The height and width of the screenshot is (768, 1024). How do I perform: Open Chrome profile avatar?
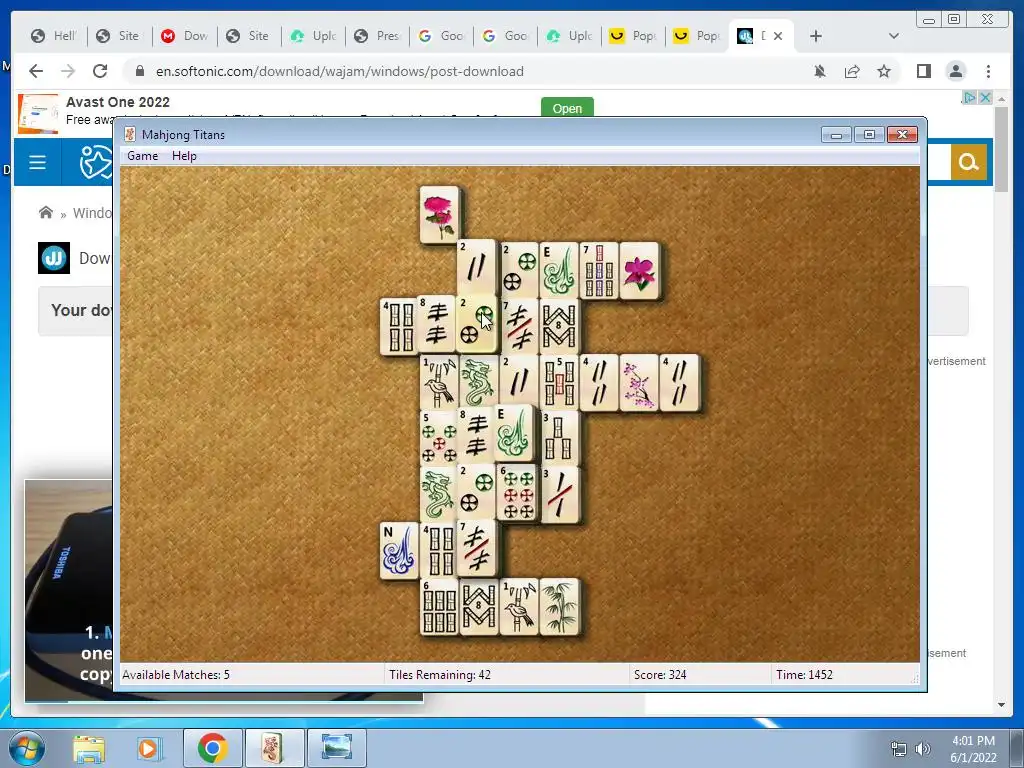tap(955, 71)
